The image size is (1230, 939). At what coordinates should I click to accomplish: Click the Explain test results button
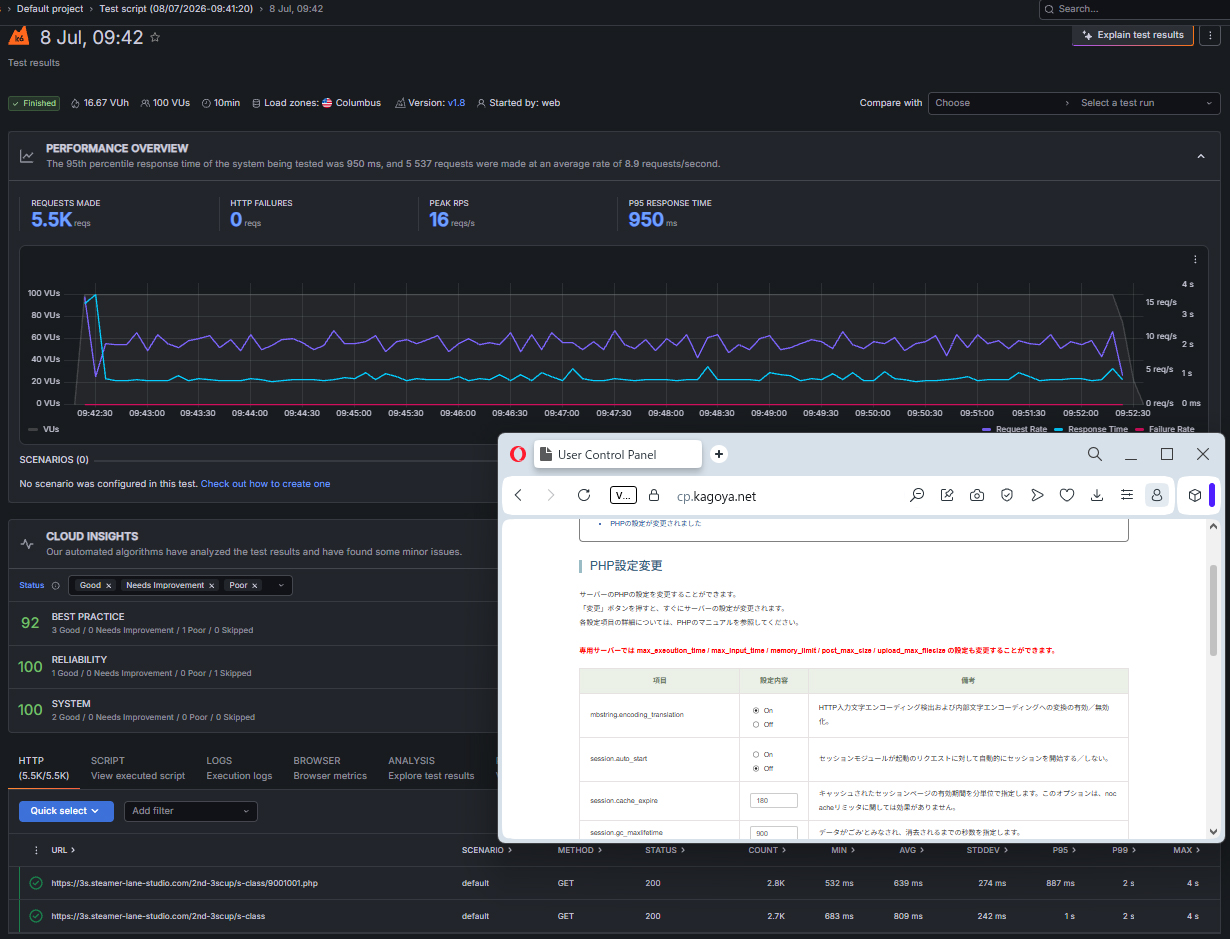[1132, 35]
